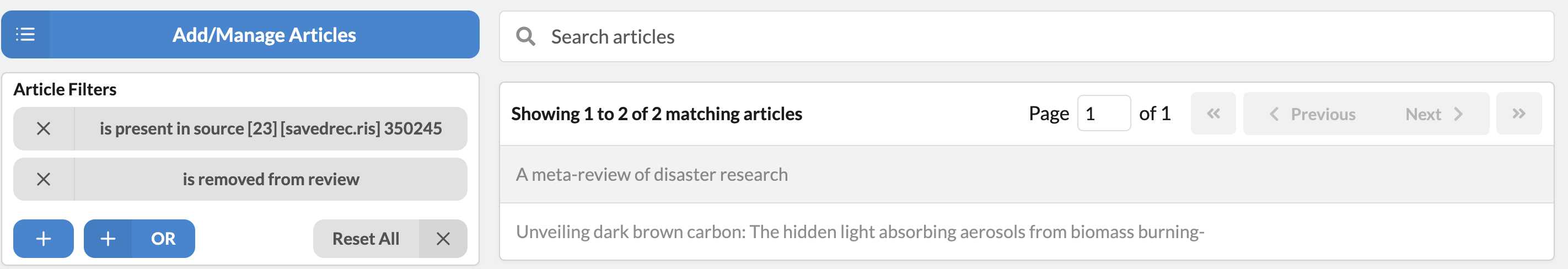
Task: Go to Next page
Action: click(1433, 114)
